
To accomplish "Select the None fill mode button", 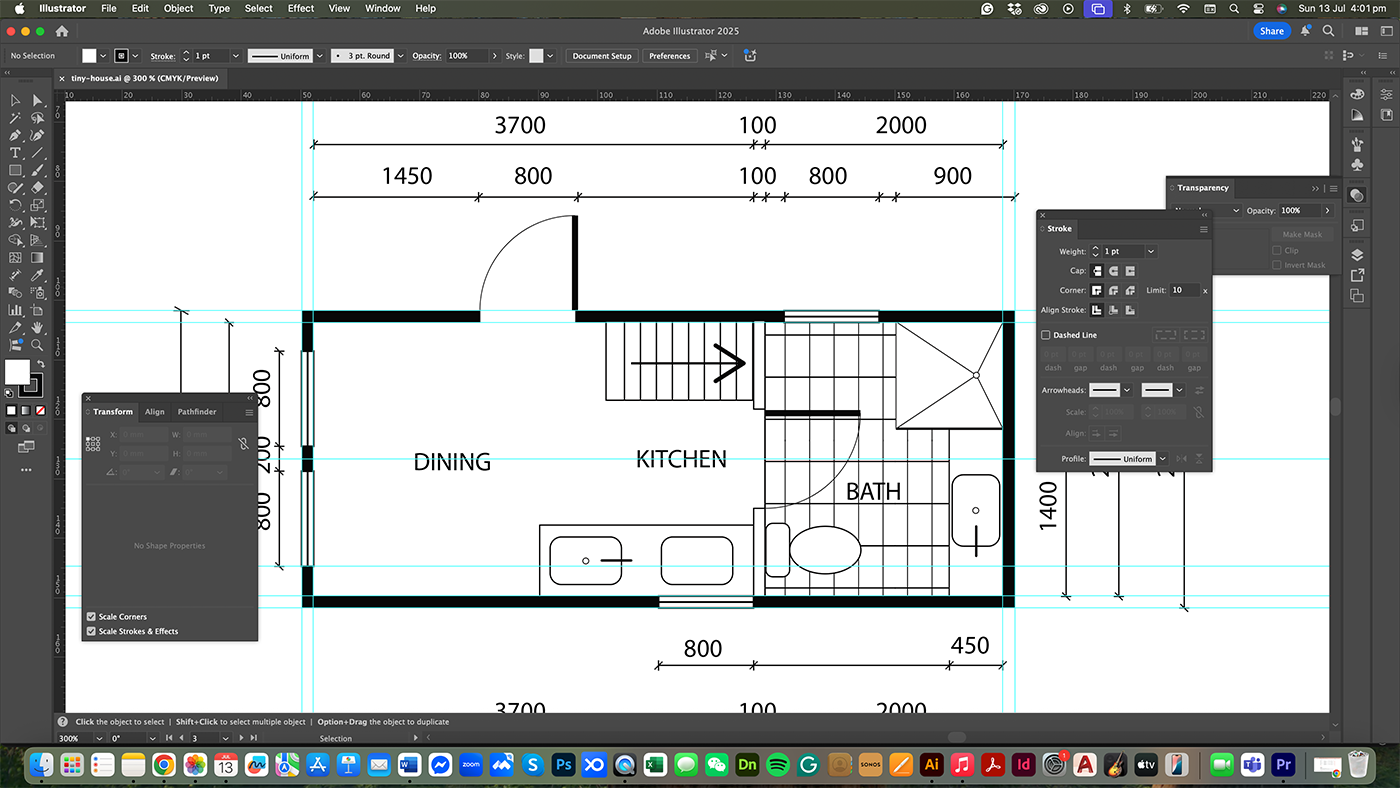I will click(40, 411).
